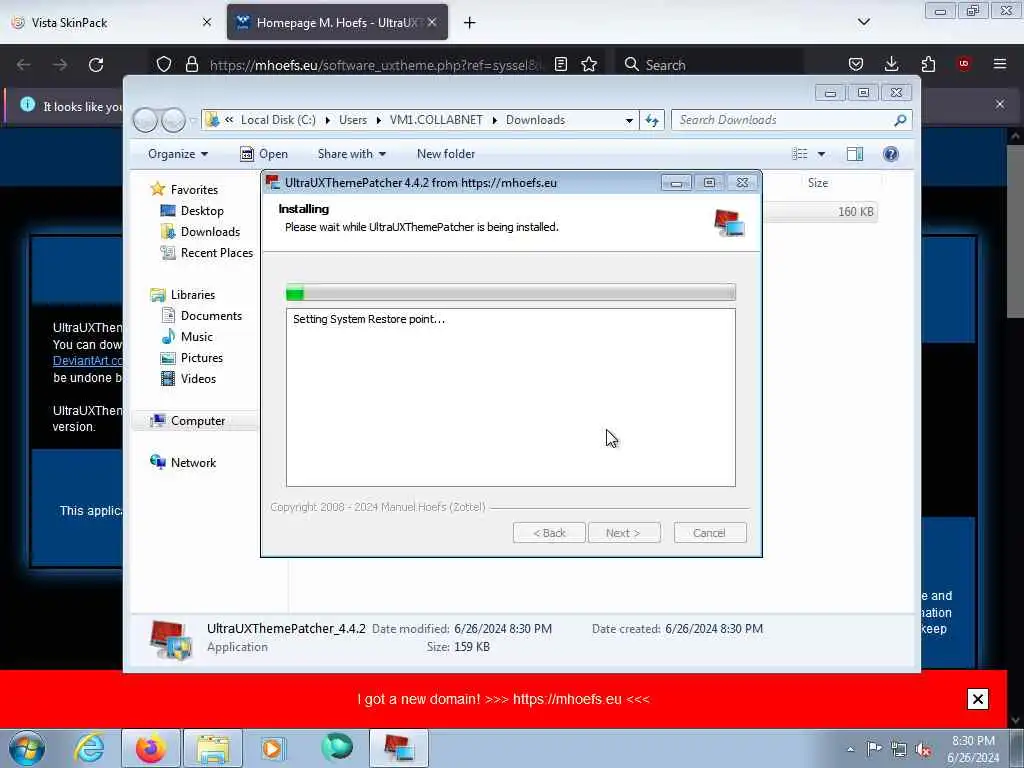
Task: Click the Firefox reload page icon
Action: tap(96, 65)
